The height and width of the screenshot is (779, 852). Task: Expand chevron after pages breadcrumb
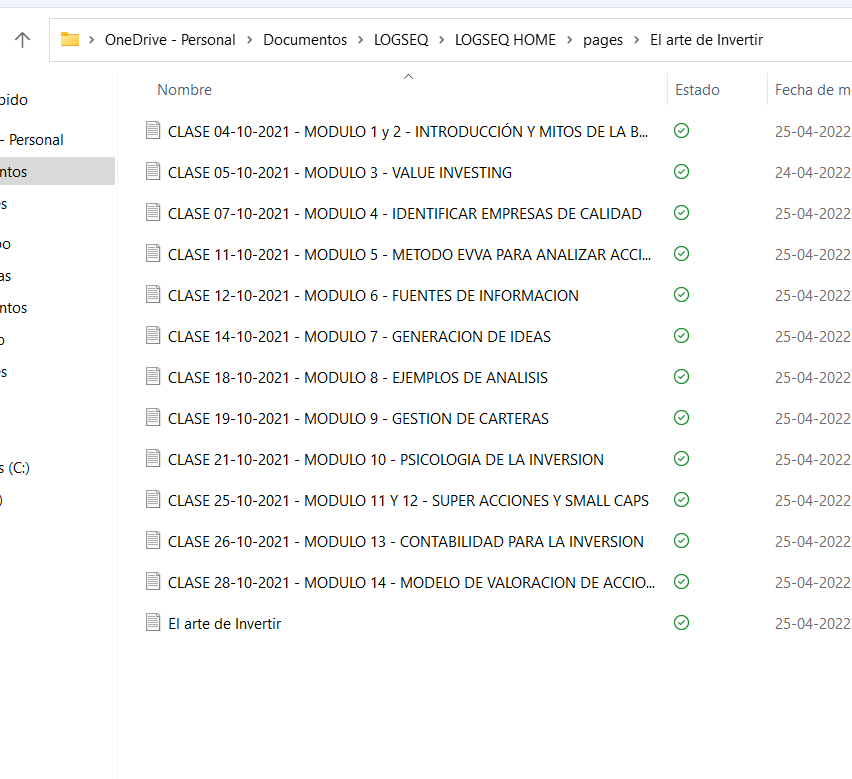point(636,40)
